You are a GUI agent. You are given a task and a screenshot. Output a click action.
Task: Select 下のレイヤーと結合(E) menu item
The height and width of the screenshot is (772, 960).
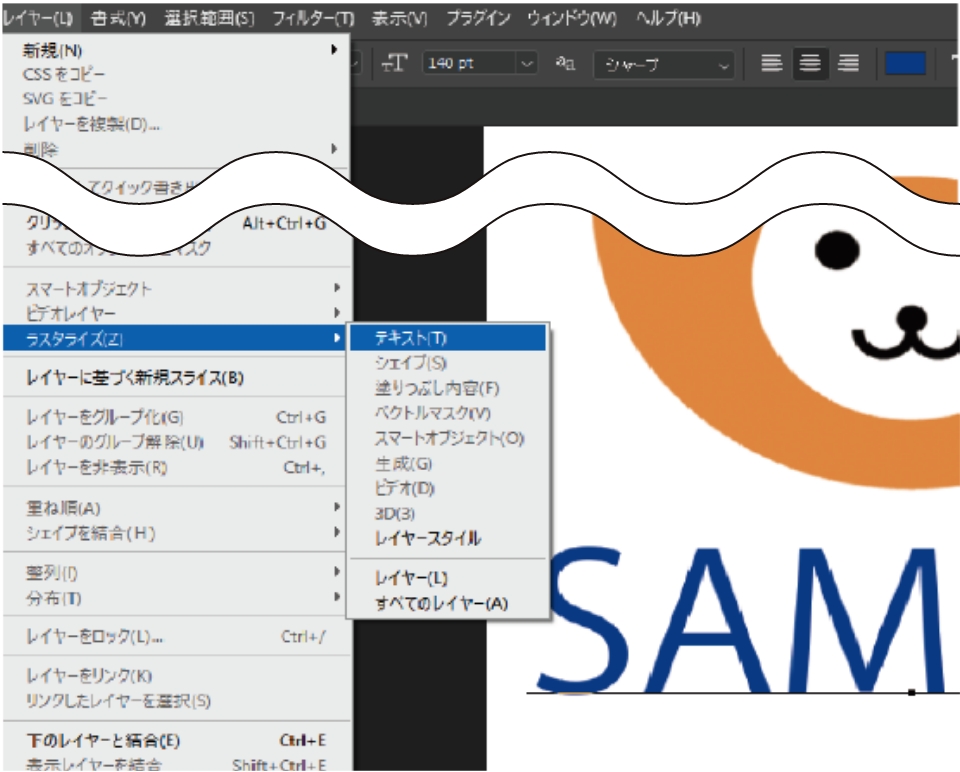coord(103,741)
